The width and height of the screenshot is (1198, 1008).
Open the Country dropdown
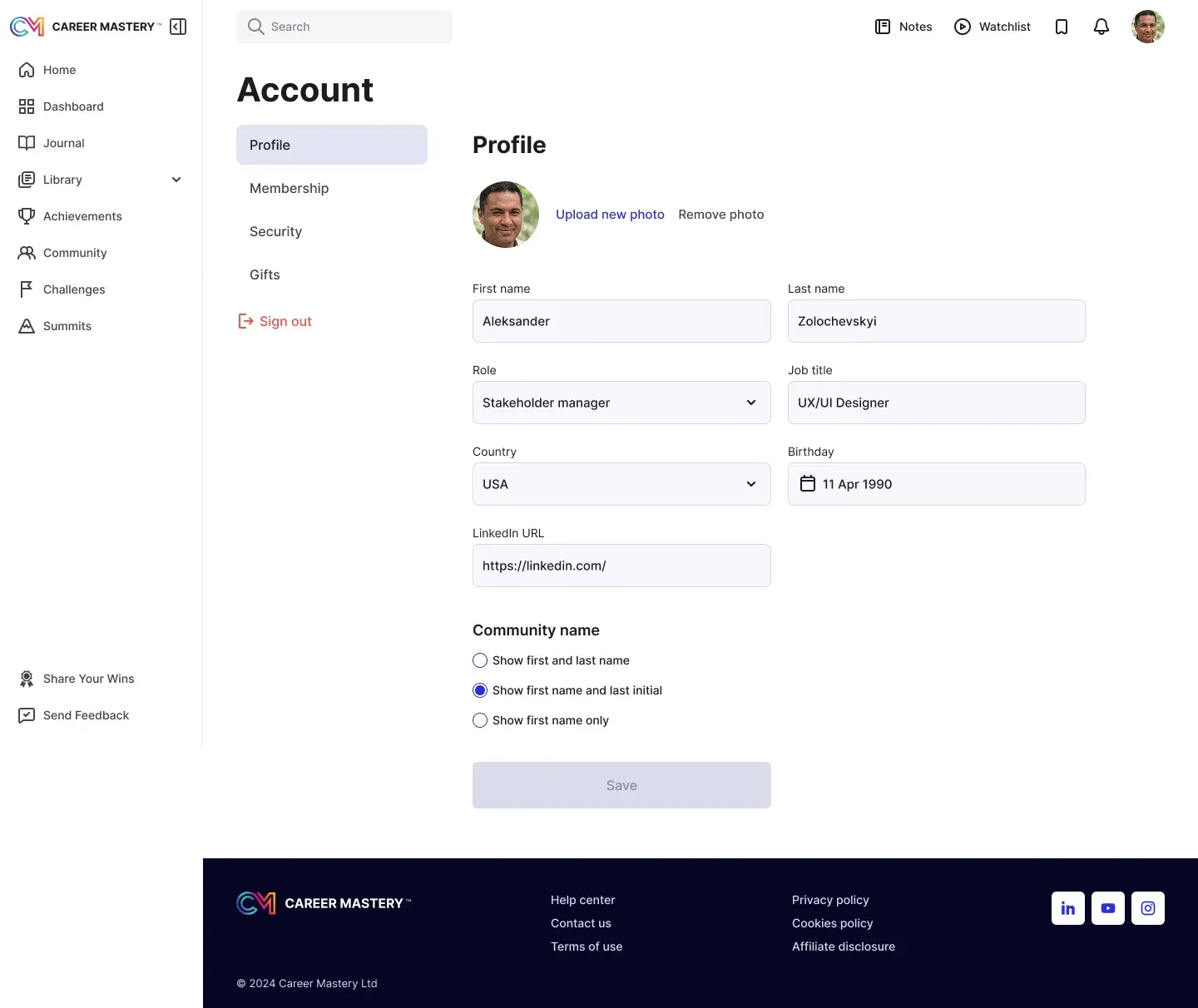(621, 484)
